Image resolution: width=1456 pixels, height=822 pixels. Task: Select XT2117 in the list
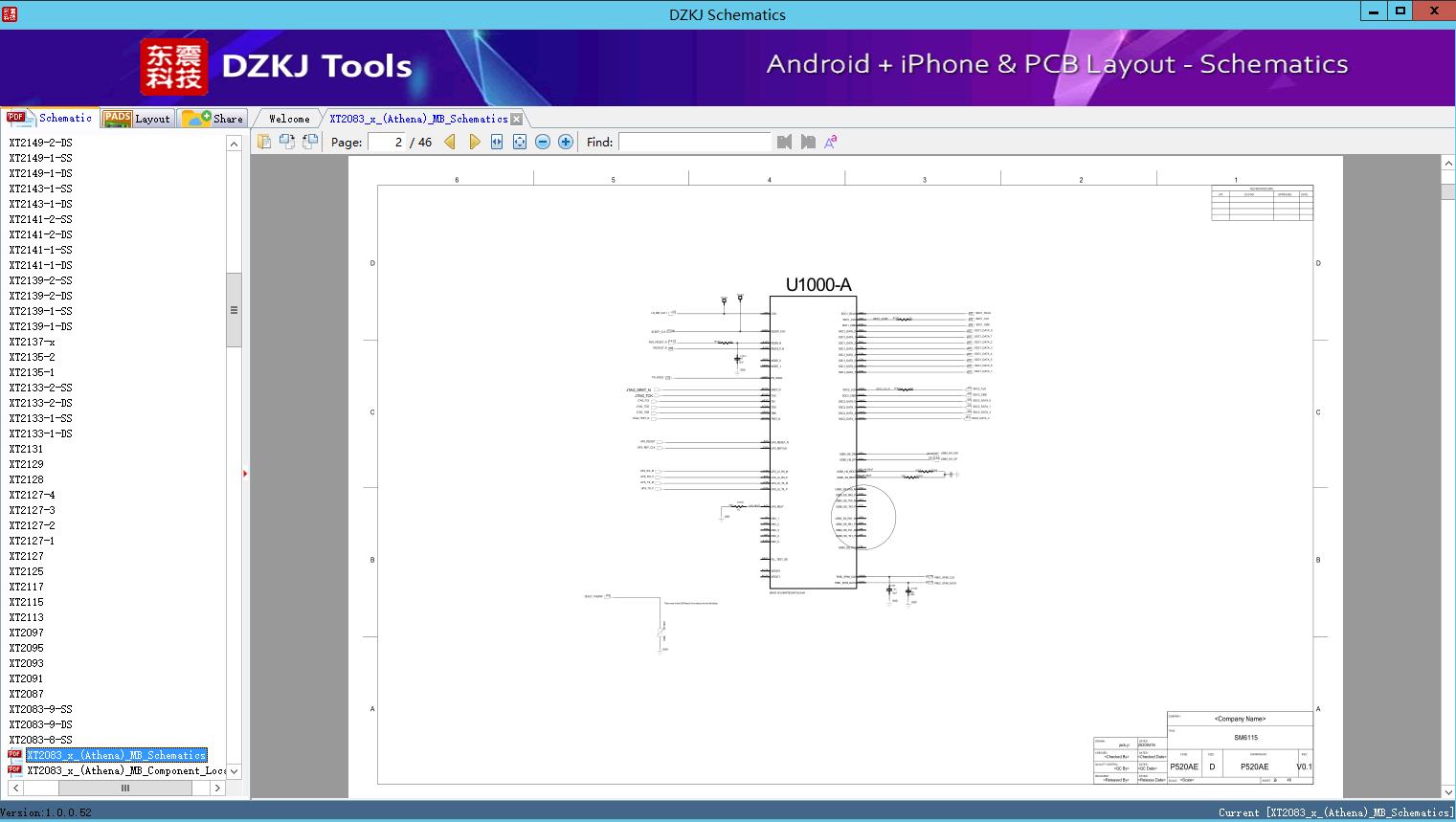point(26,587)
